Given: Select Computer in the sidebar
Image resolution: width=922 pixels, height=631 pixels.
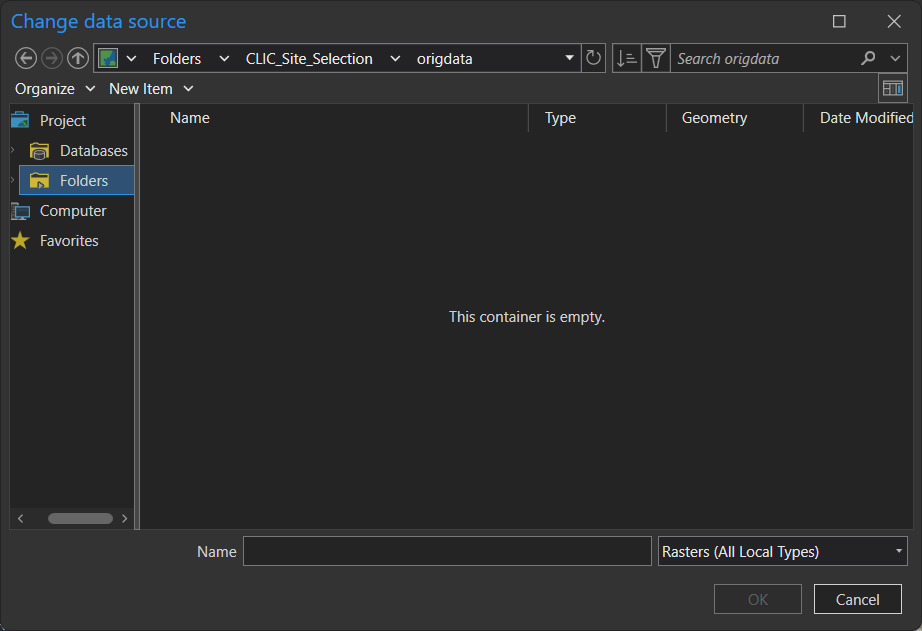Looking at the screenshot, I should click(x=70, y=210).
